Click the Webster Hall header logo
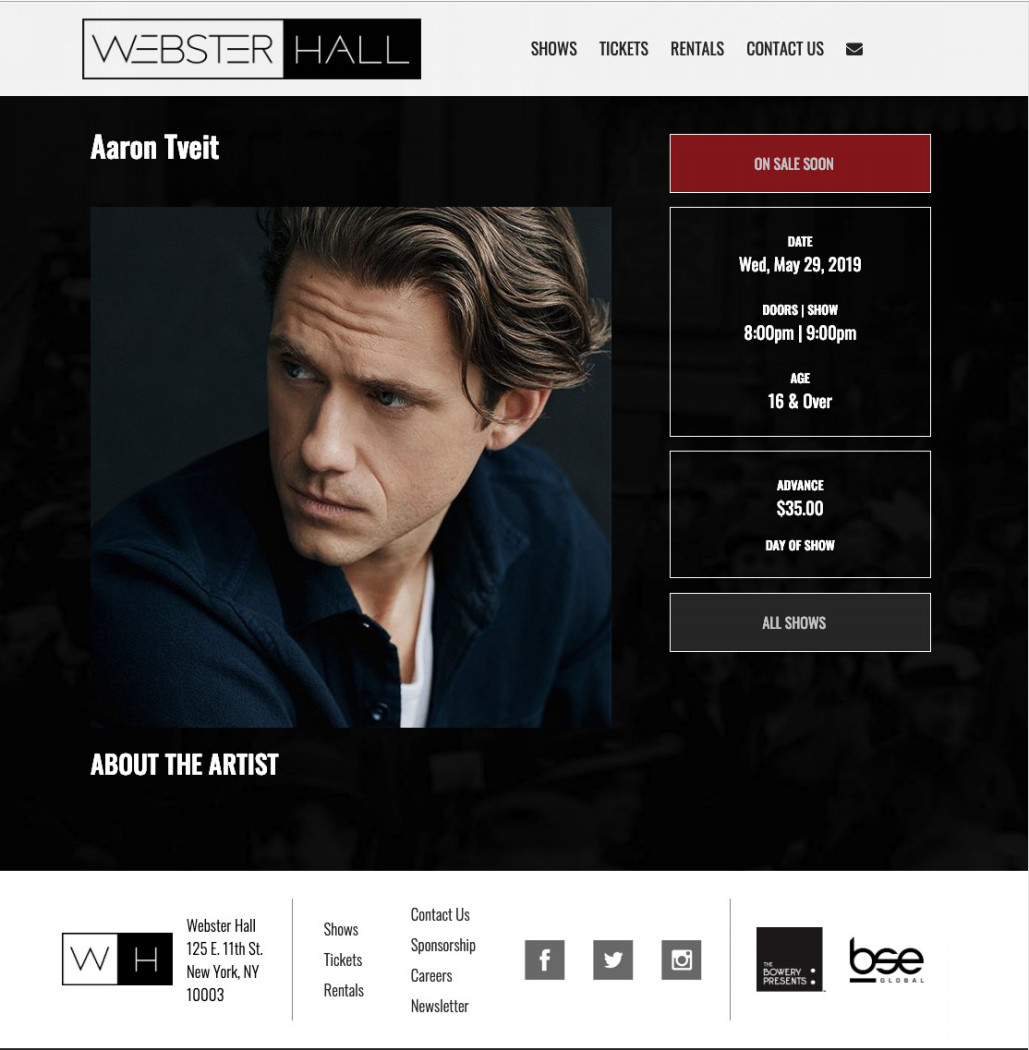Image resolution: width=1029 pixels, height=1050 pixels. pos(252,49)
